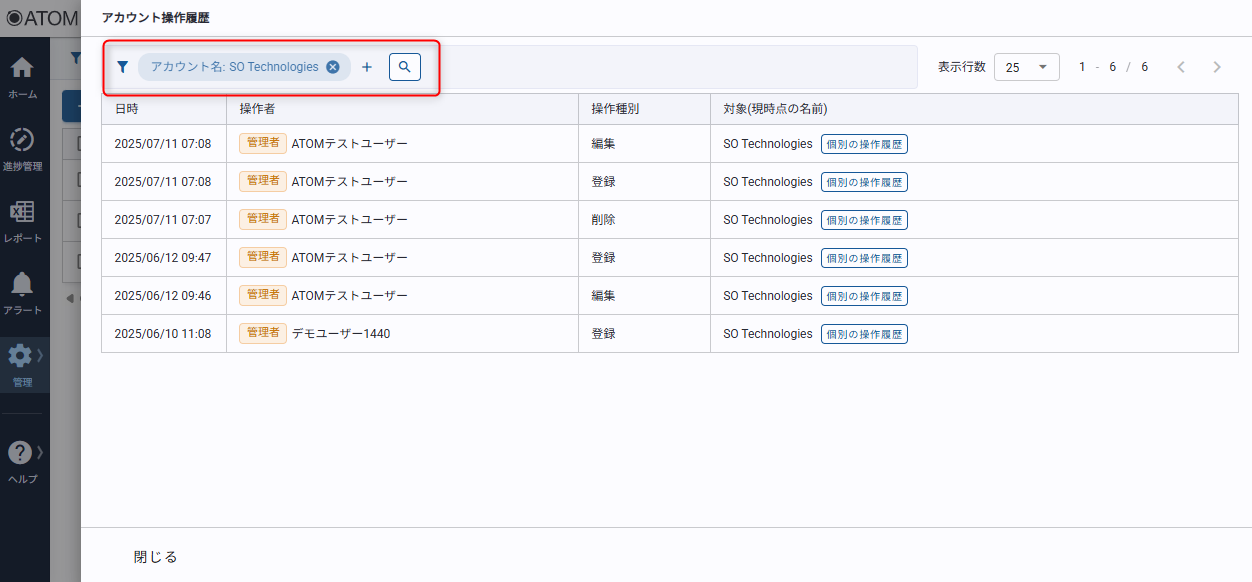Open individual history for デモユーザー1440 row

pyautogui.click(x=864, y=334)
